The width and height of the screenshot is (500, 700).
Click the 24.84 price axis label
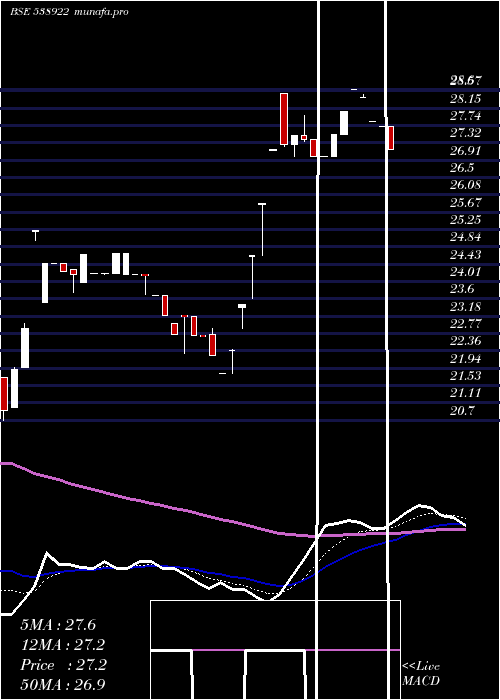point(466,237)
